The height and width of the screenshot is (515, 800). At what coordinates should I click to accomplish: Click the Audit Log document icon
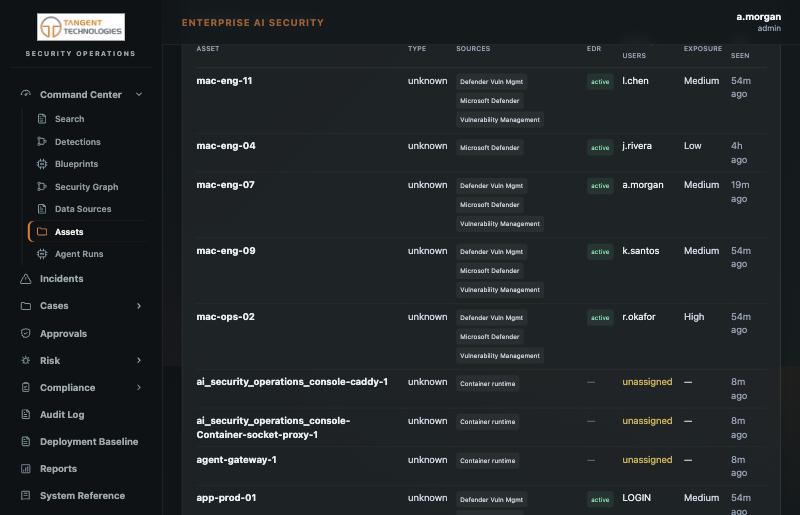point(26,414)
